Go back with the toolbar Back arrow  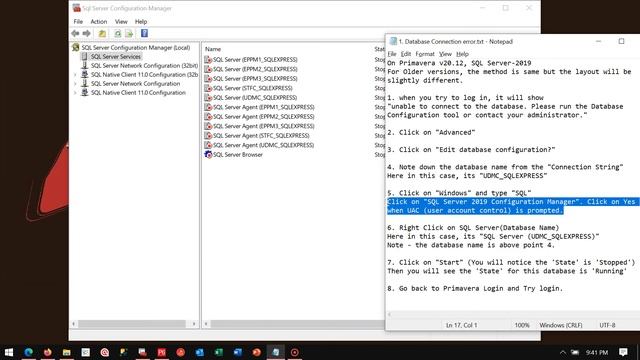(75, 33)
